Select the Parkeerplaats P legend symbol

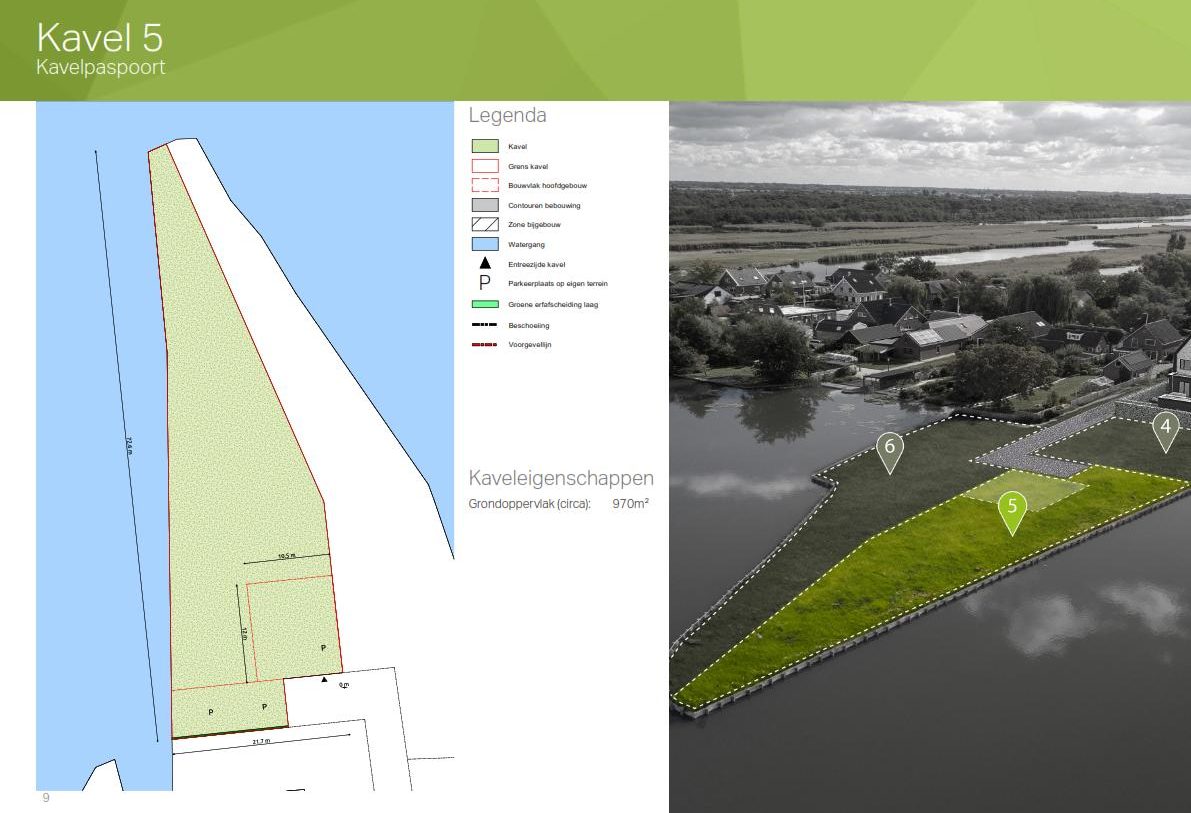483,284
